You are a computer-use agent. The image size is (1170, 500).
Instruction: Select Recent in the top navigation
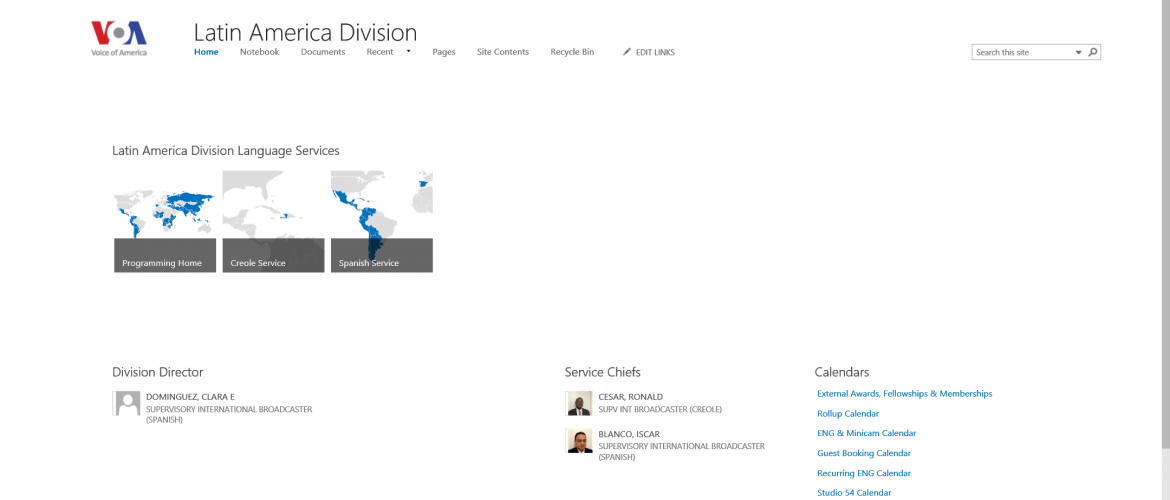tap(380, 51)
